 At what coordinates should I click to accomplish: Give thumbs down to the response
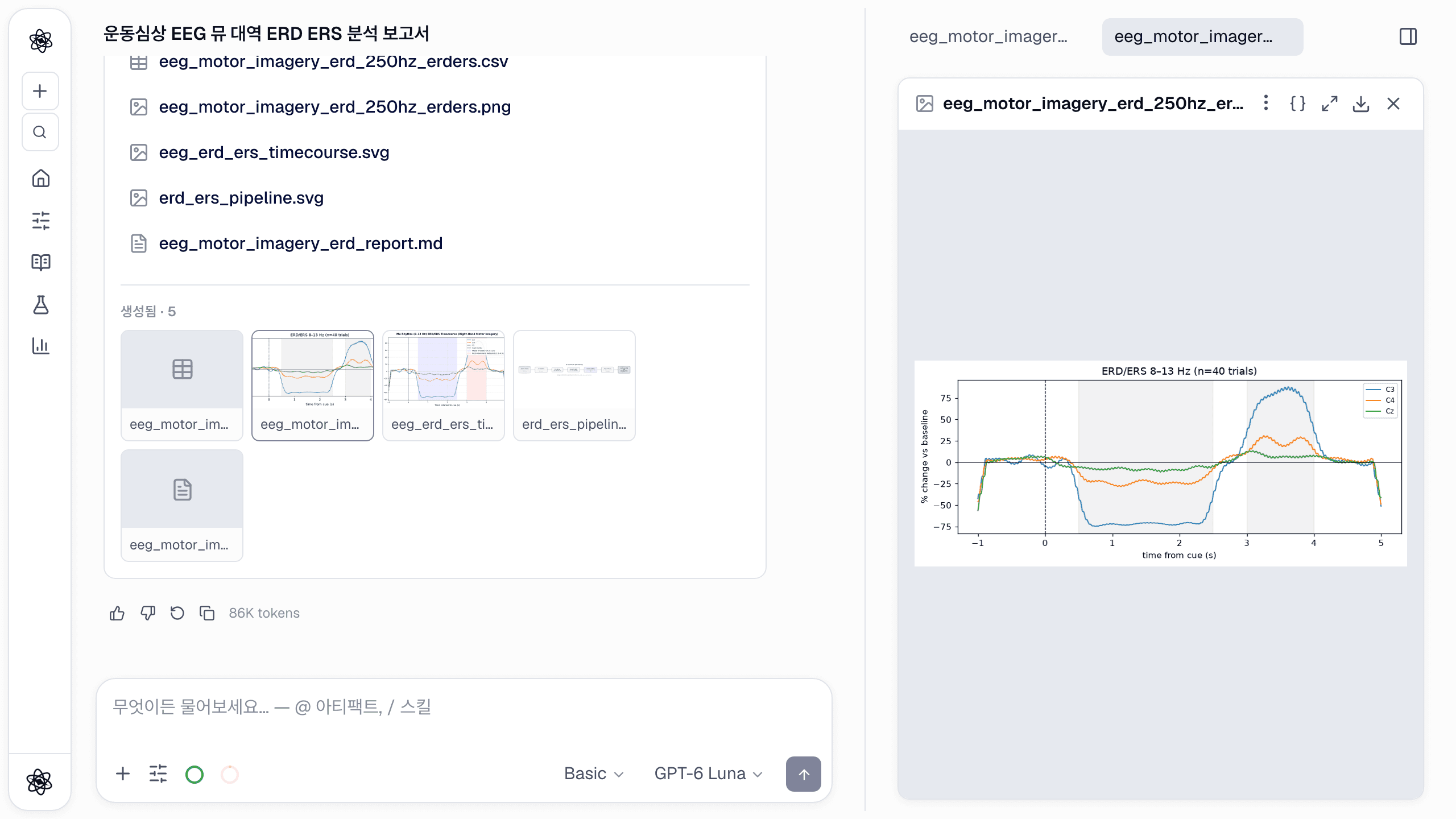pos(147,613)
